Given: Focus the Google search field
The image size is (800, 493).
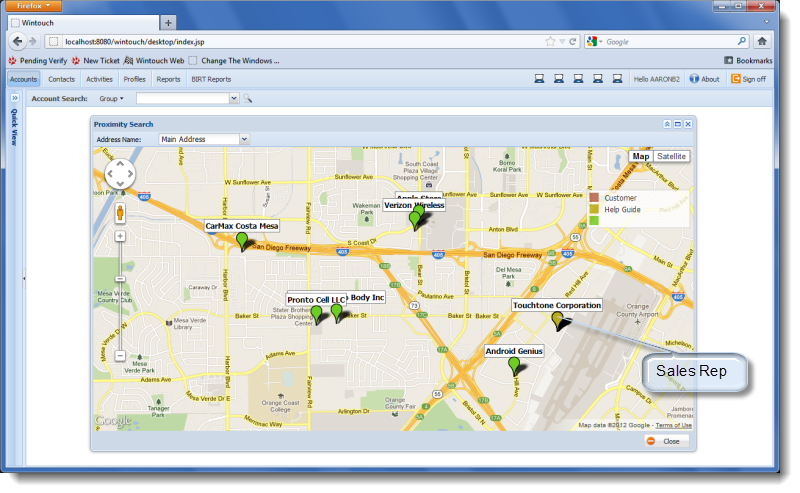Looking at the screenshot, I should (669, 42).
